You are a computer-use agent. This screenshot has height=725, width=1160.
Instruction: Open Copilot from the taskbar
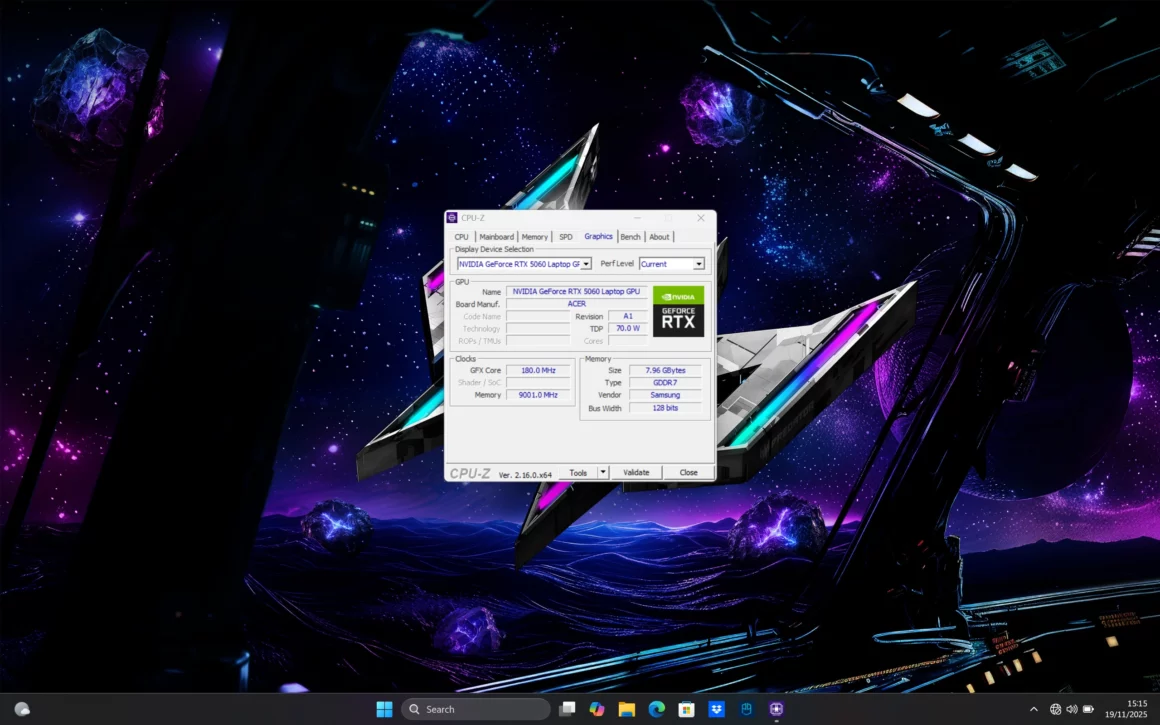596,708
